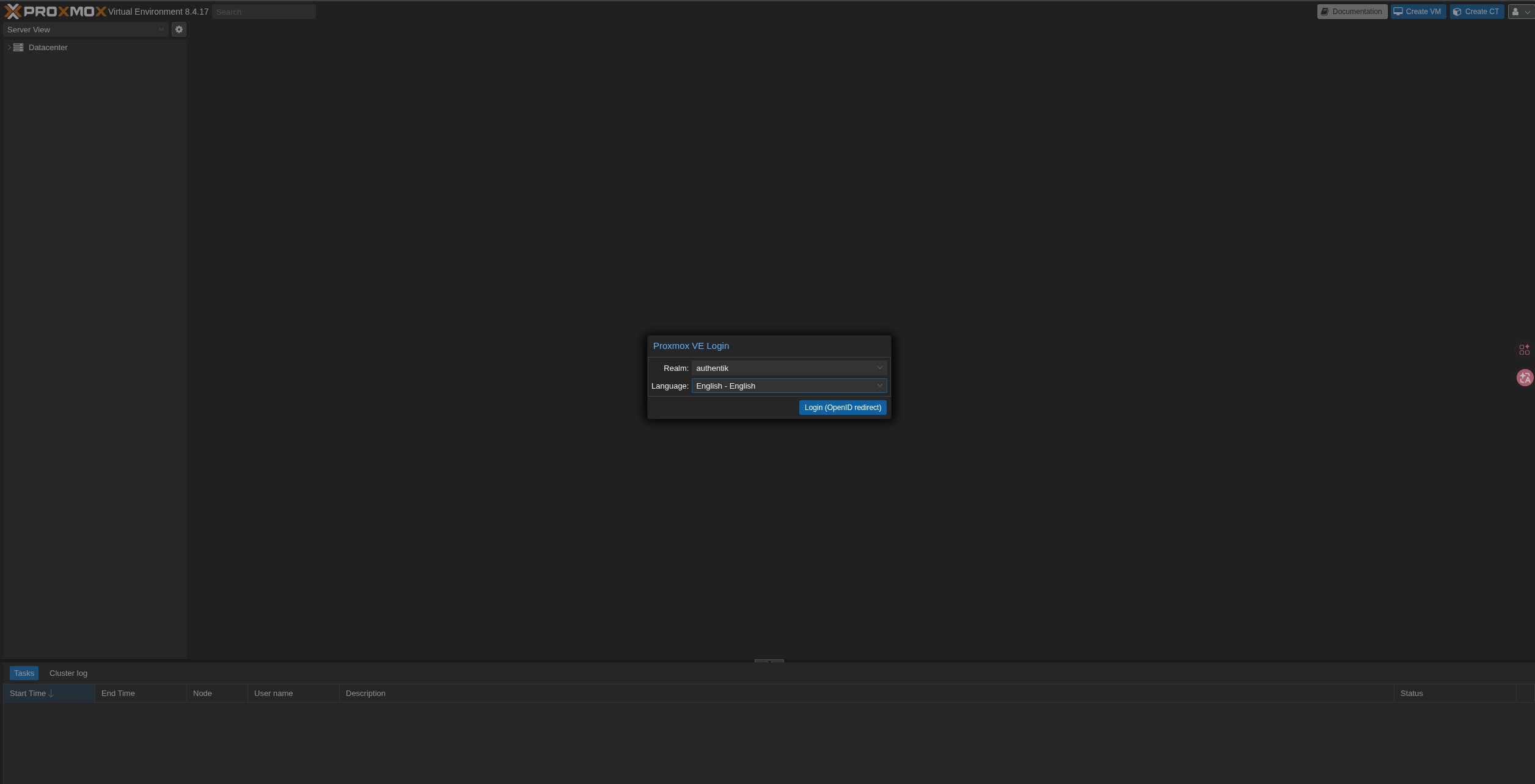Click the pink translate extension icon
The width and height of the screenshot is (1535, 784).
(x=1525, y=378)
